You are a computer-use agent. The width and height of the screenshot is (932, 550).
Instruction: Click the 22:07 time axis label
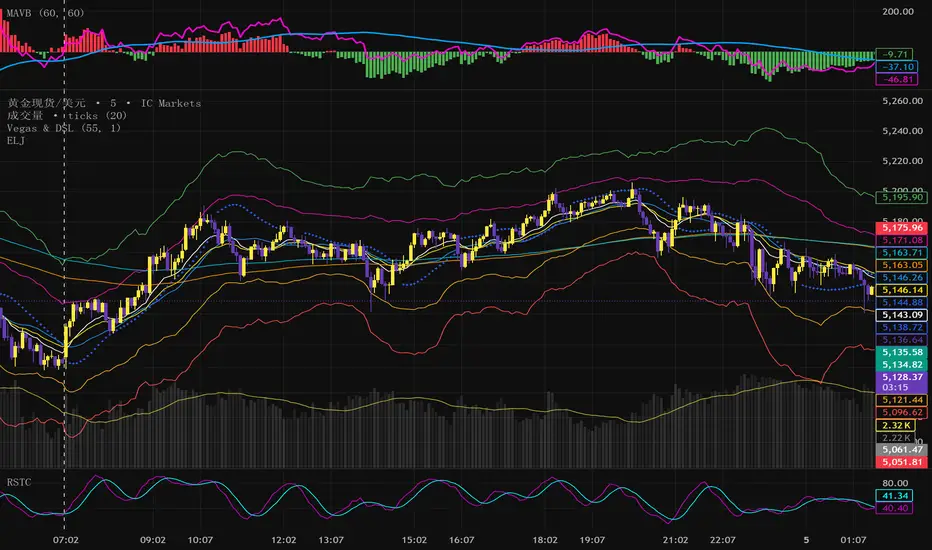click(x=723, y=540)
